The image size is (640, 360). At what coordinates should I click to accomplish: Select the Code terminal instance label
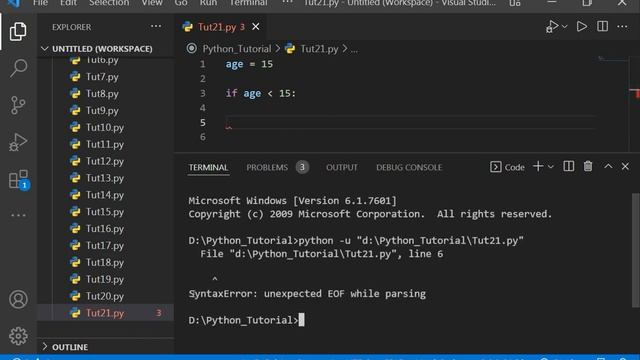[507, 167]
